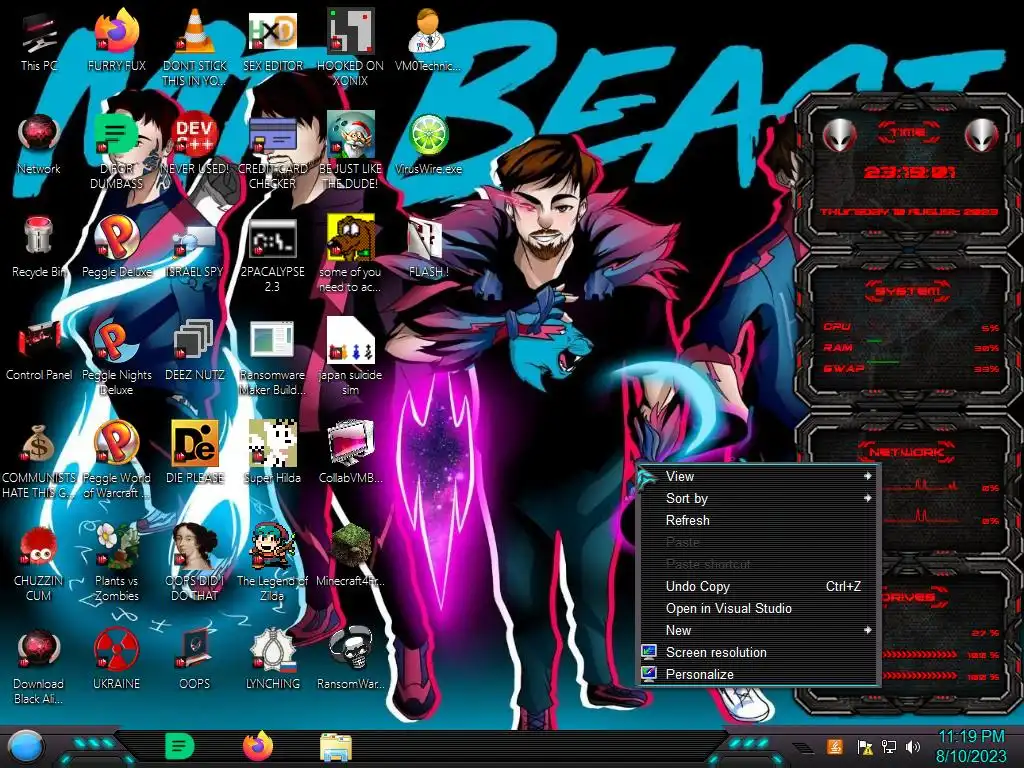Open Plants vs Zombies shortcut
The height and width of the screenshot is (768, 1024).
pyautogui.click(x=116, y=562)
